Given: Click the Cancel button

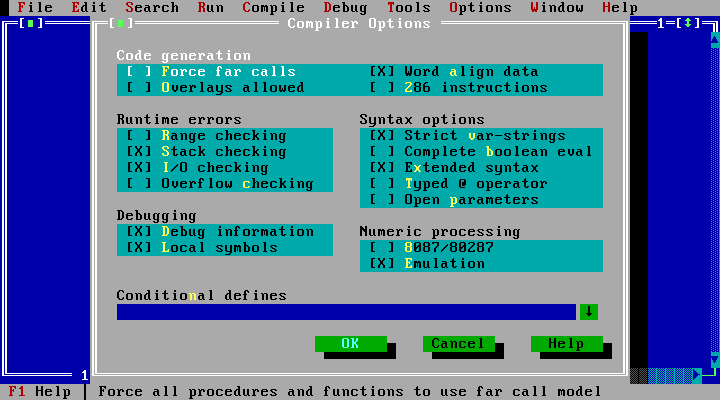Looking at the screenshot, I should (457, 344).
